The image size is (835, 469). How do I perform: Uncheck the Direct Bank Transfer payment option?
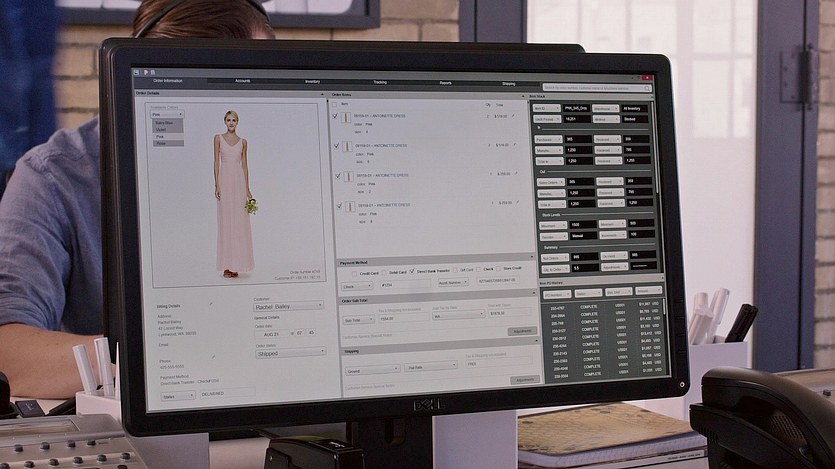412,271
